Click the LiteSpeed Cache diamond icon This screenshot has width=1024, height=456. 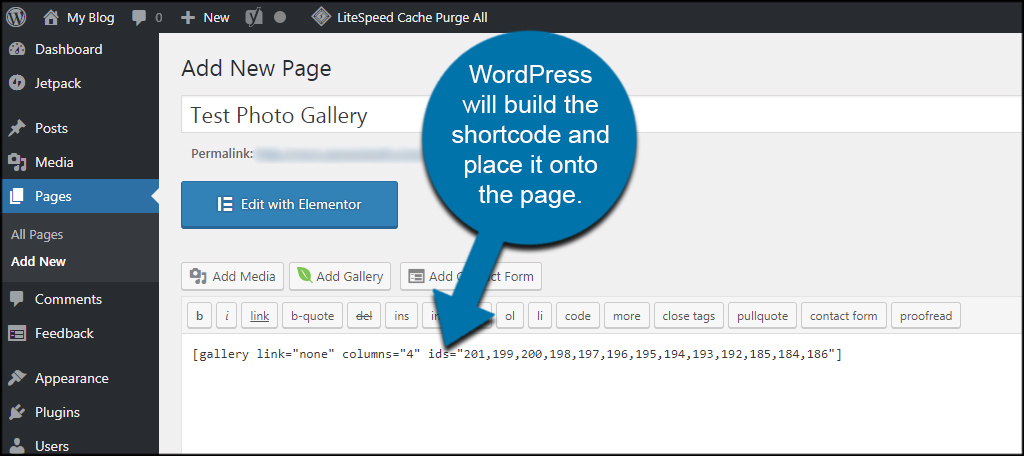(x=321, y=18)
